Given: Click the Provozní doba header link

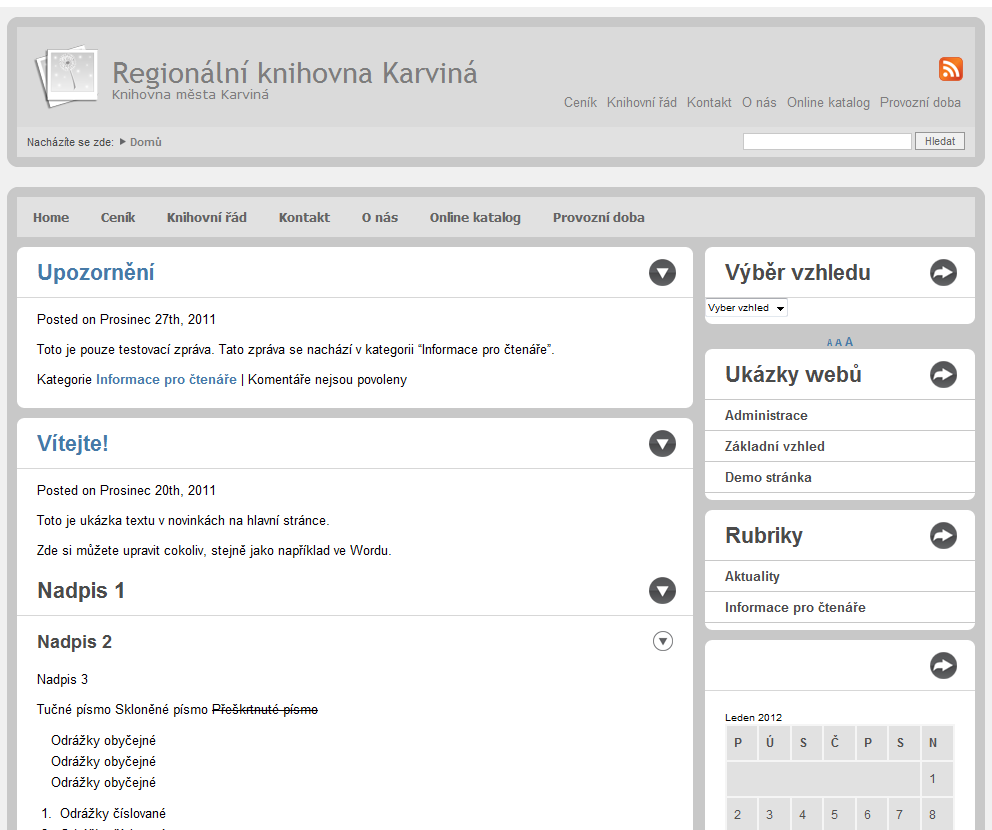Looking at the screenshot, I should [x=920, y=102].
